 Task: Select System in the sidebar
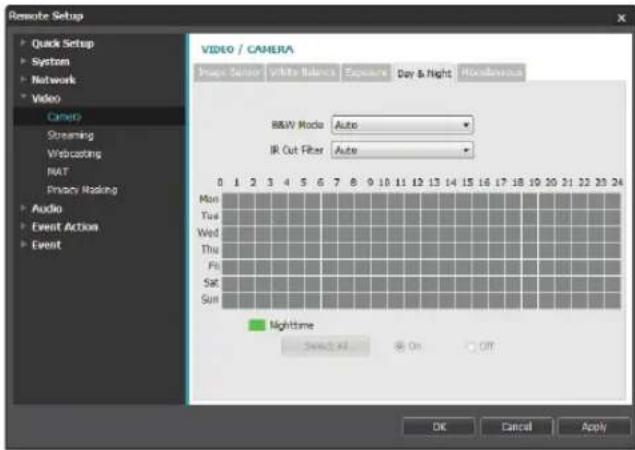tap(51, 62)
